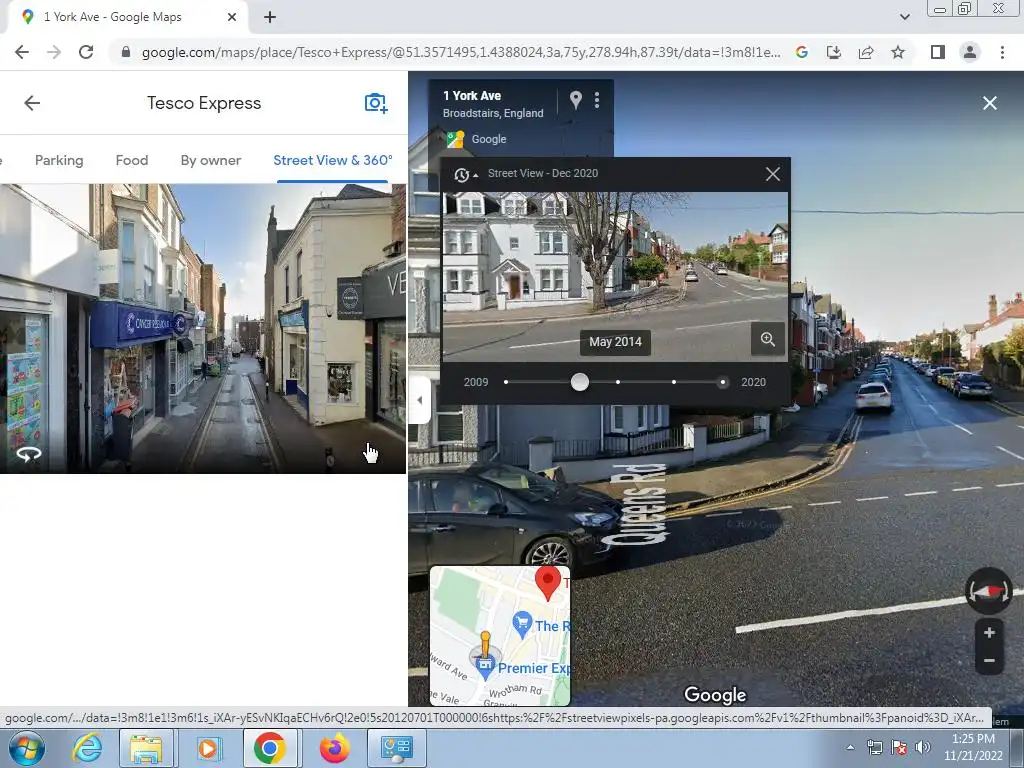Reload the Google Maps page

(86, 52)
